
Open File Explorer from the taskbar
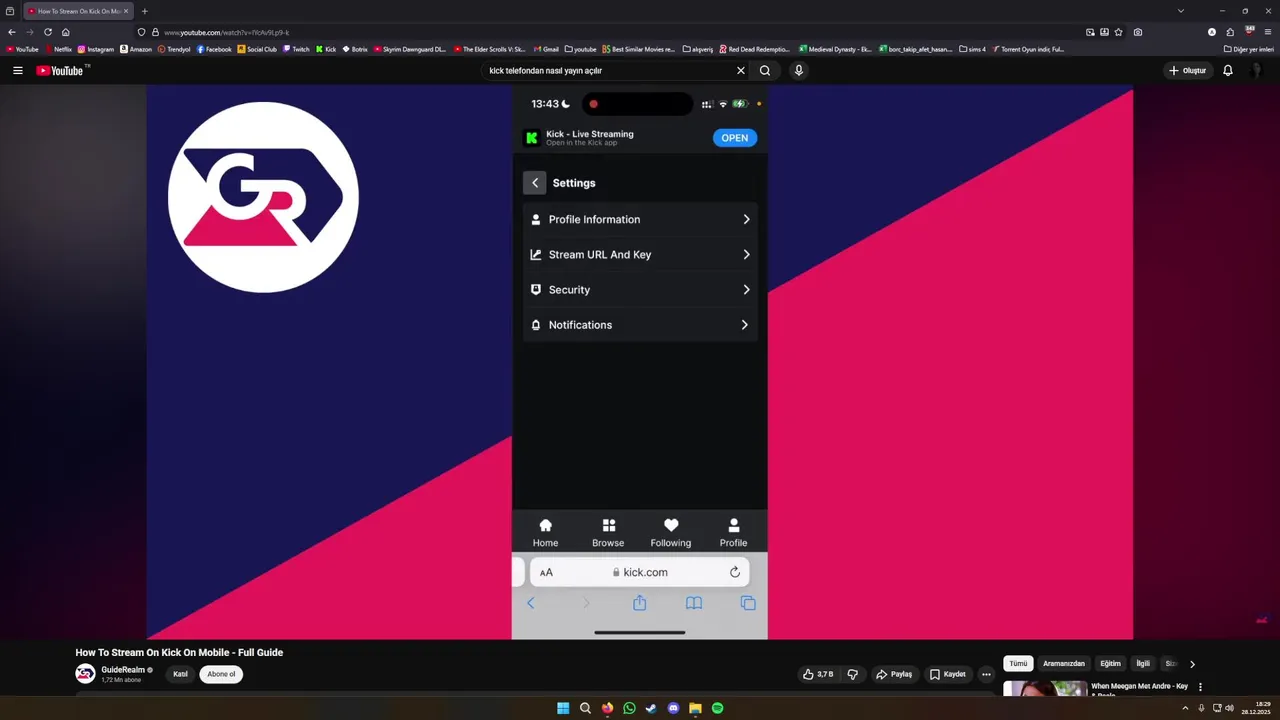pos(695,708)
